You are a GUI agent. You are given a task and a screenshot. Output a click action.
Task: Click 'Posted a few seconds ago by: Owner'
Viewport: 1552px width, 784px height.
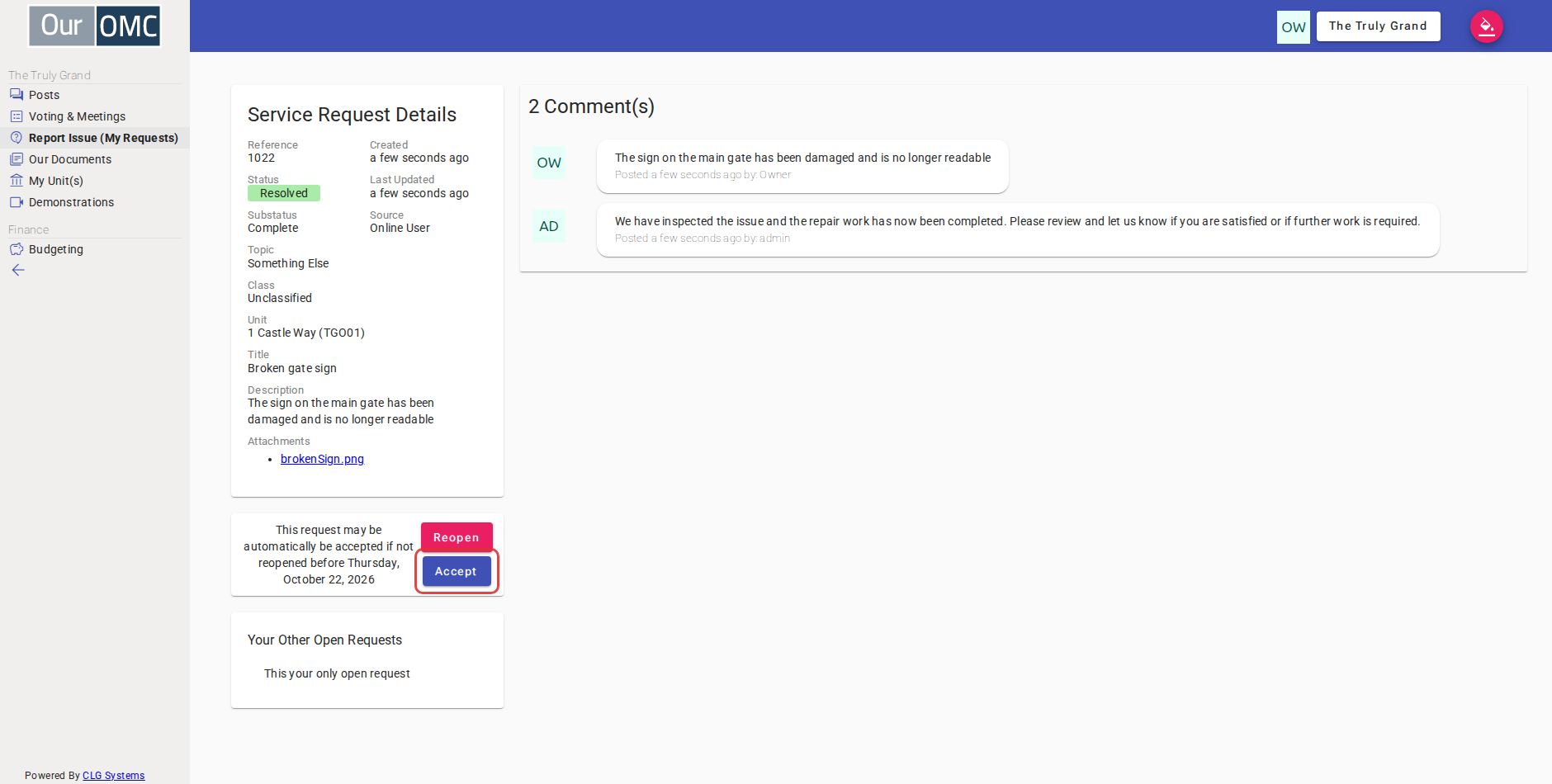(703, 175)
